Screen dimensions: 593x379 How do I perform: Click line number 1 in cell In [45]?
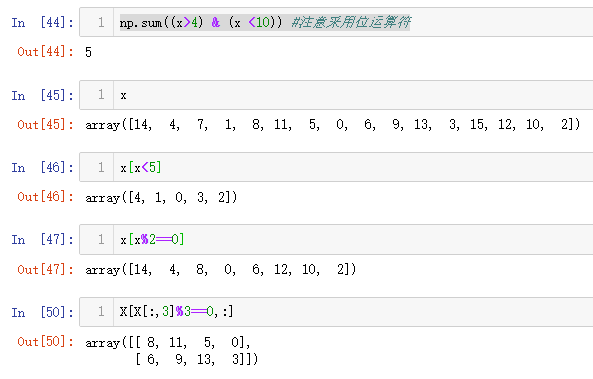click(x=101, y=95)
